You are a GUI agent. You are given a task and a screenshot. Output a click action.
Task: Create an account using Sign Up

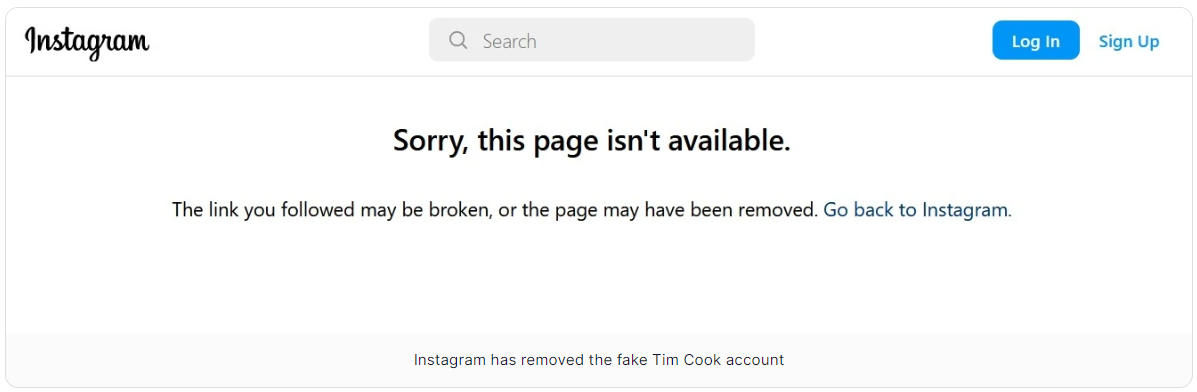coord(1129,41)
